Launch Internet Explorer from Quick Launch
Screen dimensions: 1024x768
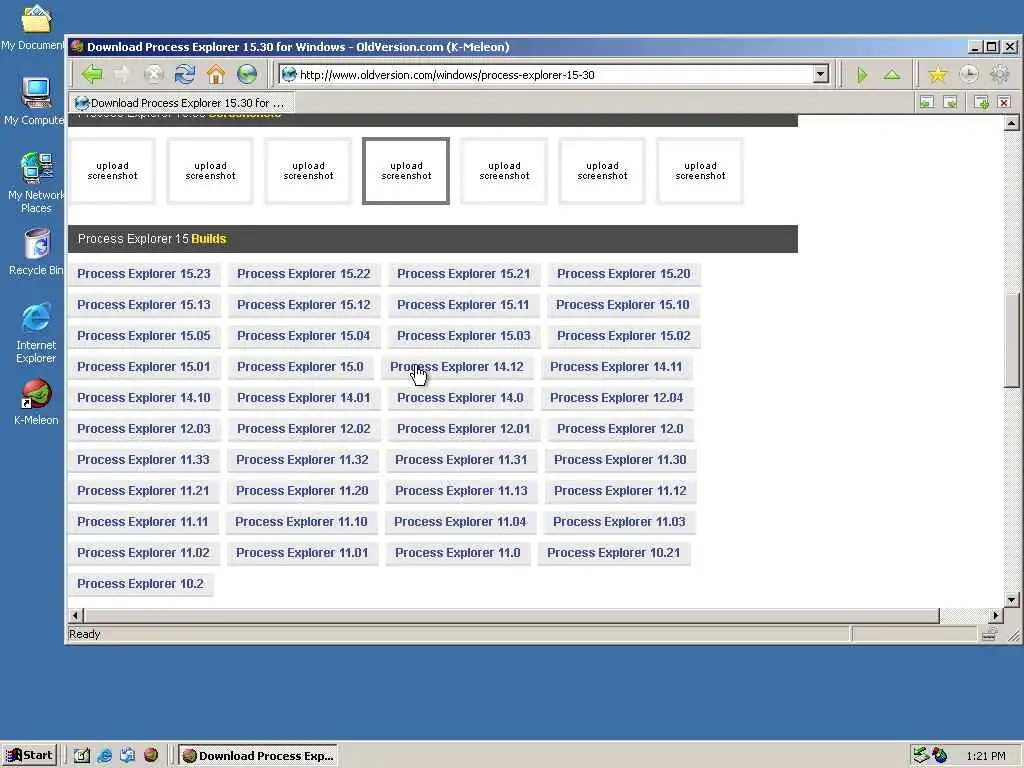tap(104, 756)
